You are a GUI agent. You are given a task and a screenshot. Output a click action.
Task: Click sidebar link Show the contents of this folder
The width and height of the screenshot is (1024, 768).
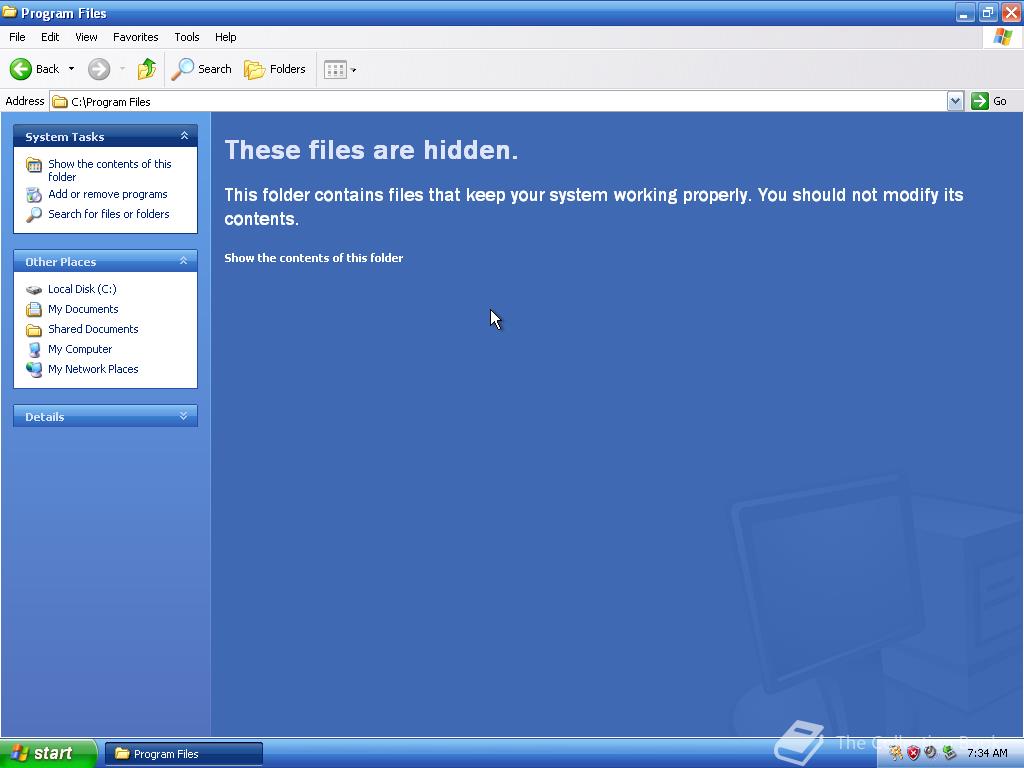tap(110, 170)
